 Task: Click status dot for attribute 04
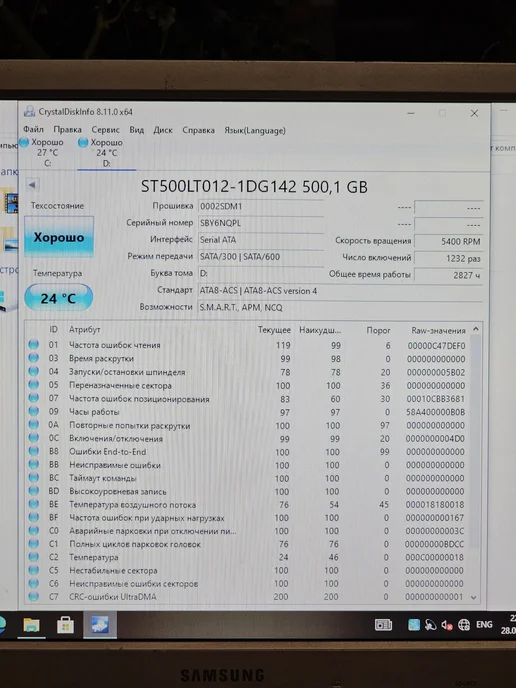(33, 371)
